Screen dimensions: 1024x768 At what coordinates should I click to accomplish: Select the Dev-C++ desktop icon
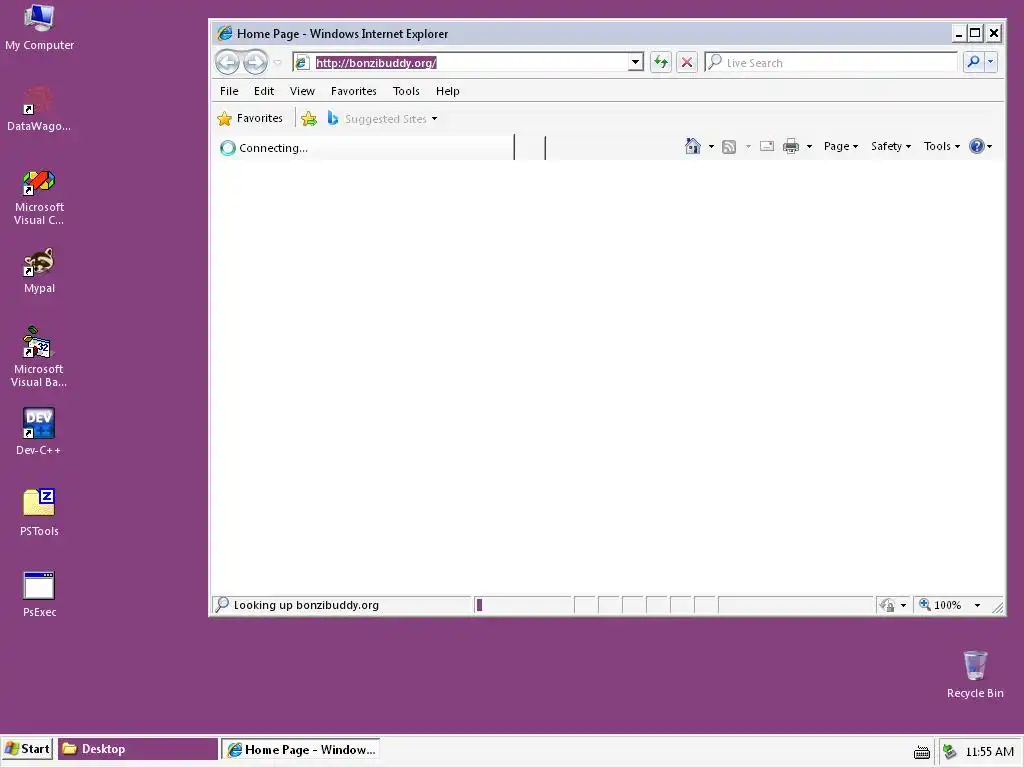pos(39,431)
